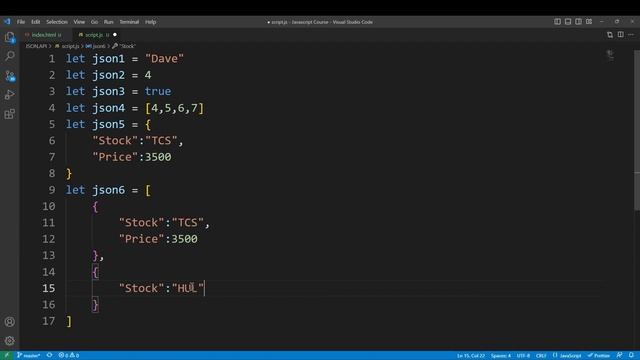Open changes with the compare icon

(x=610, y=35)
